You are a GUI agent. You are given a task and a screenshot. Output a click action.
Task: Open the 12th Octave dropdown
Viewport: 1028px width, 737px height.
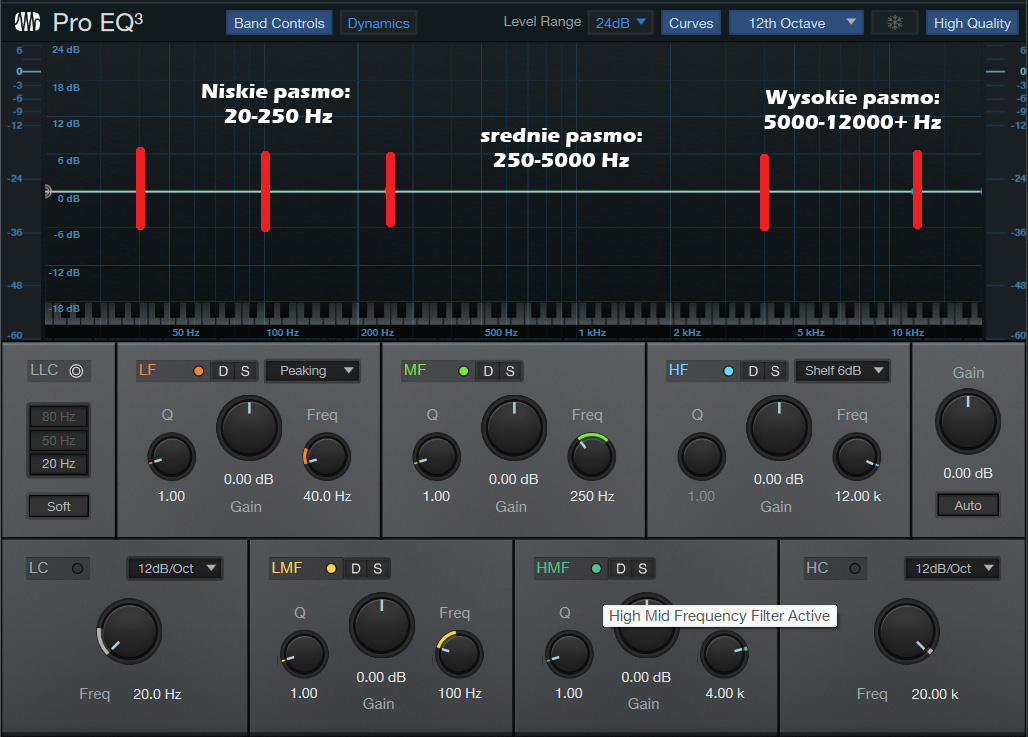[x=795, y=23]
